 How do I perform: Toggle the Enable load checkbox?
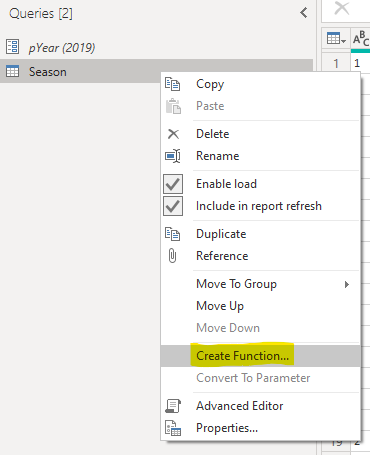[x=173, y=184]
